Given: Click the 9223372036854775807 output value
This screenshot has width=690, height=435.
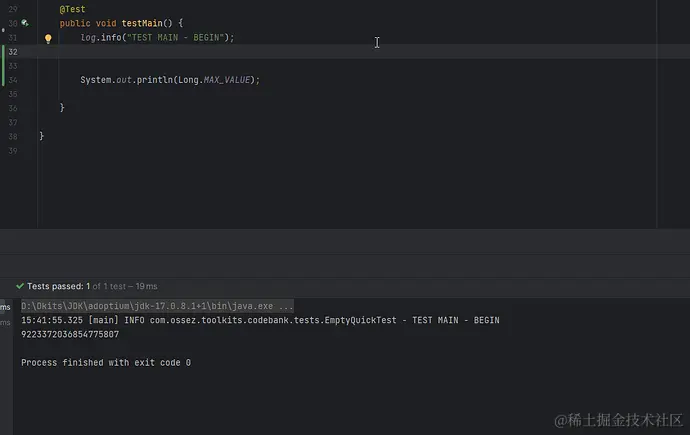Looking at the screenshot, I should coord(70,334).
